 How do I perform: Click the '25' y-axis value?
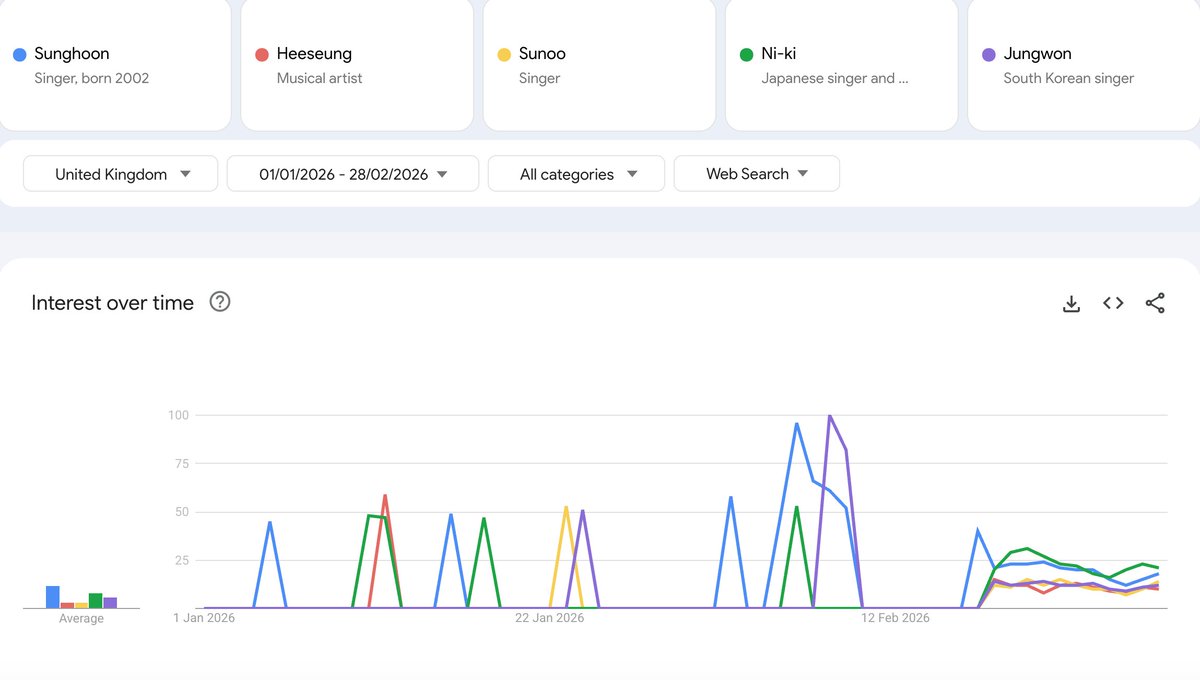(183, 560)
